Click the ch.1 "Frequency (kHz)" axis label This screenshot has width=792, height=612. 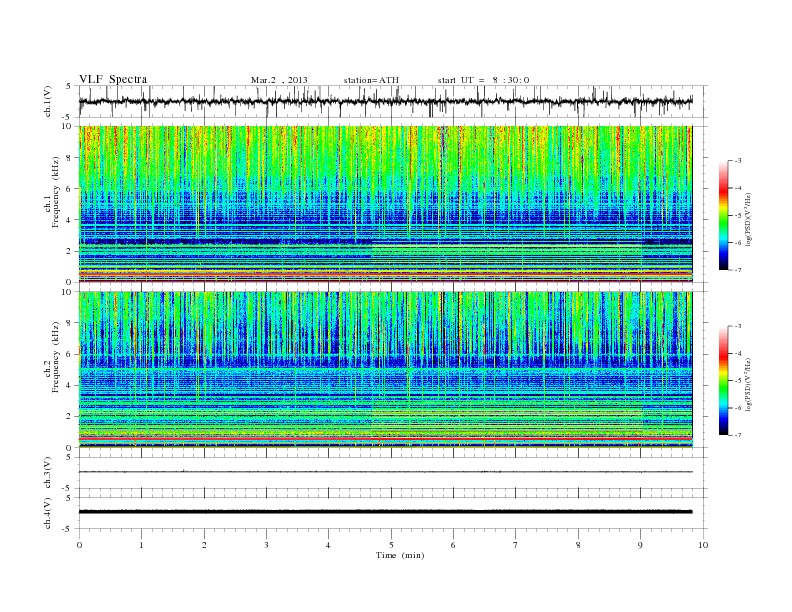(56, 192)
